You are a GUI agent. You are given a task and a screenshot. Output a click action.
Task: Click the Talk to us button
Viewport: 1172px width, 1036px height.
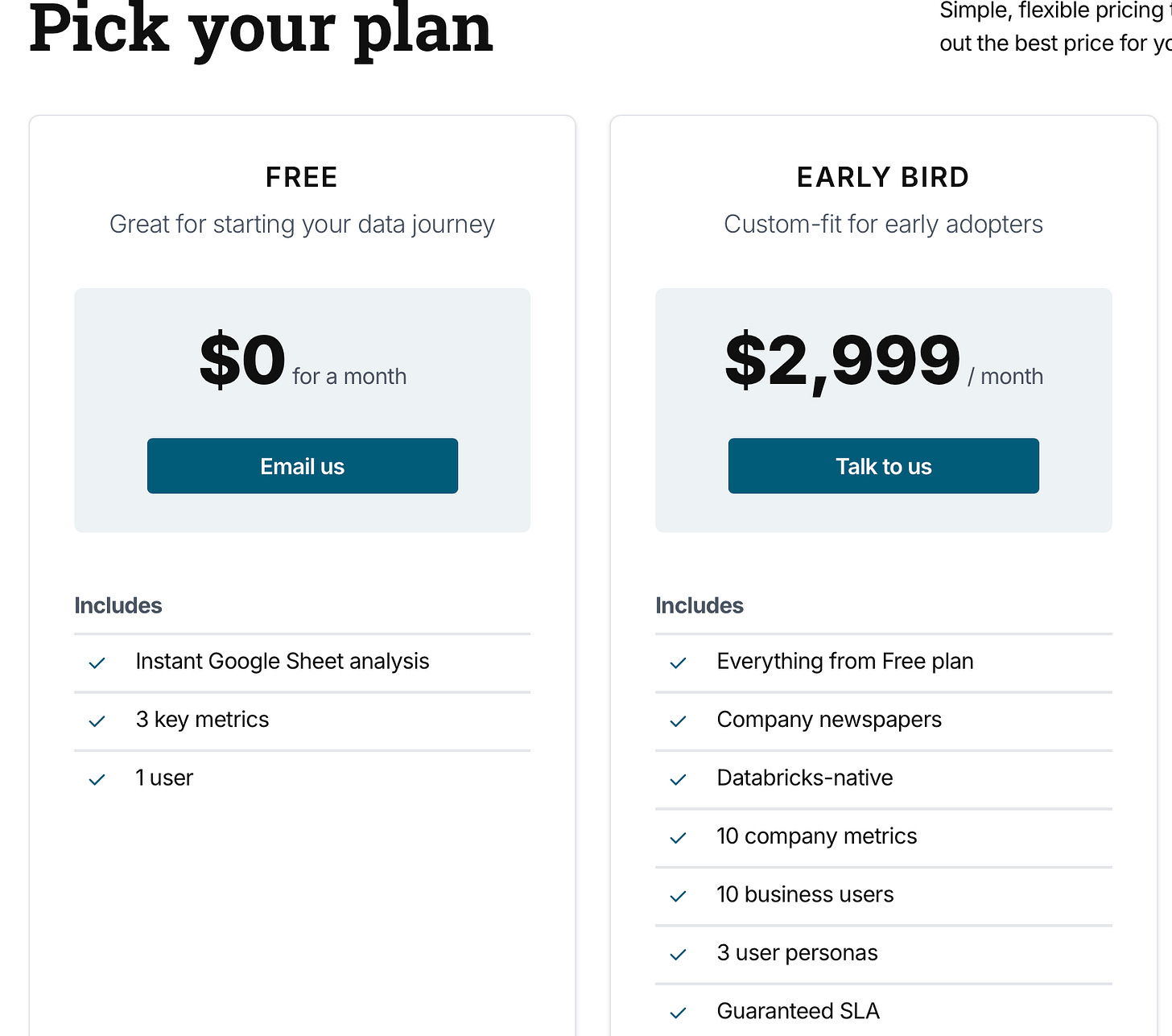coord(884,466)
